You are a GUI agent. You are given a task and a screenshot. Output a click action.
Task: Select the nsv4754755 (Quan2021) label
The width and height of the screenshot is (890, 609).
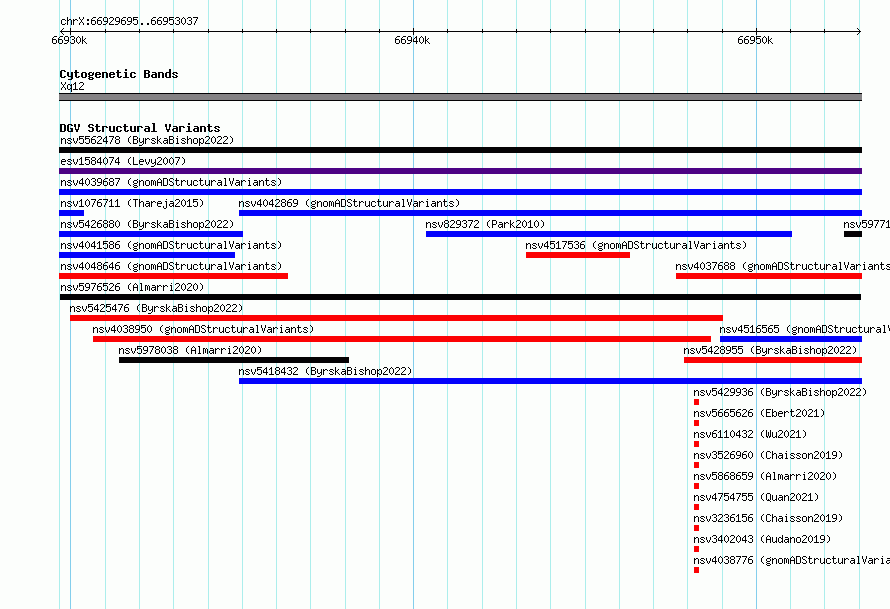click(x=756, y=497)
